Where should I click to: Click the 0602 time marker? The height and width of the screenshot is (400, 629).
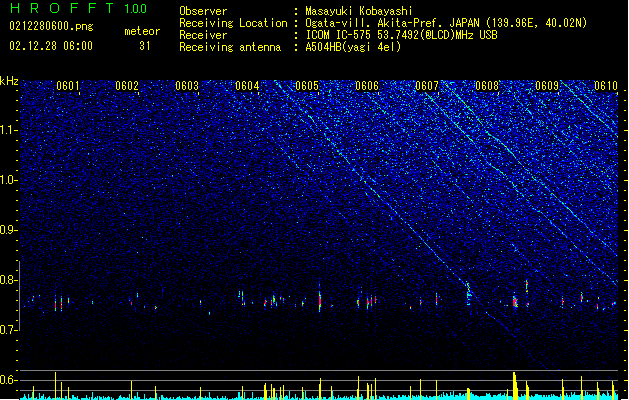127,86
